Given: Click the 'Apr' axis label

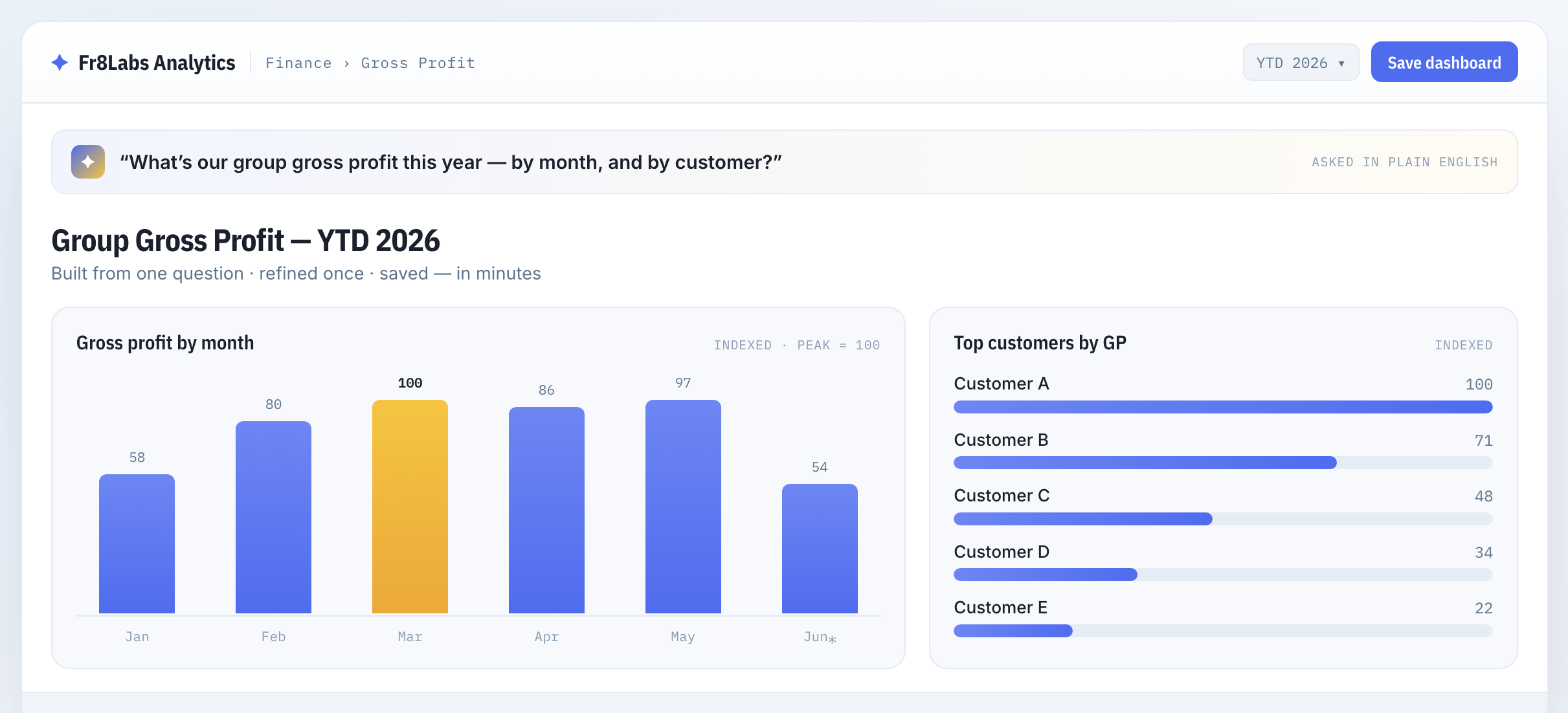Looking at the screenshot, I should click(x=546, y=637).
